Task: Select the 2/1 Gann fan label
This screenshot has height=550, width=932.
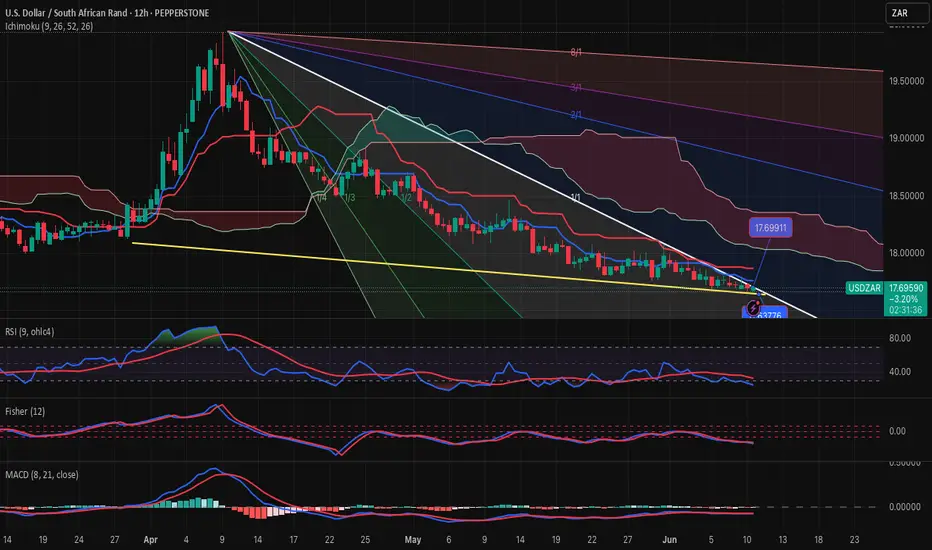Action: (576, 115)
